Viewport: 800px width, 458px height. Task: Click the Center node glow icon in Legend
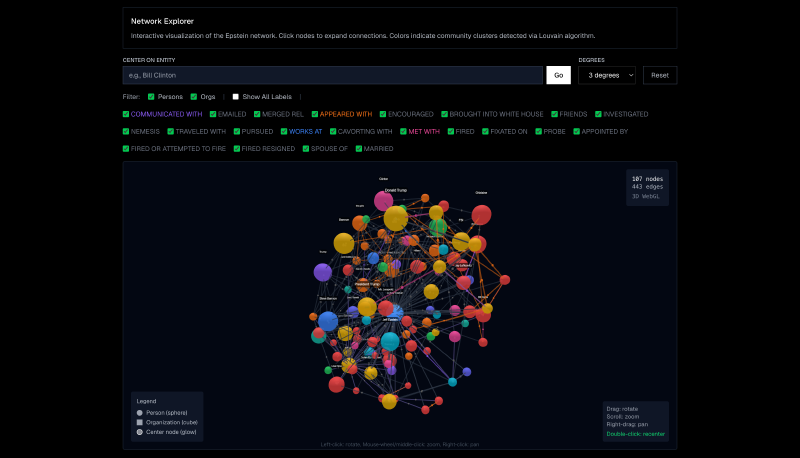[x=140, y=431]
